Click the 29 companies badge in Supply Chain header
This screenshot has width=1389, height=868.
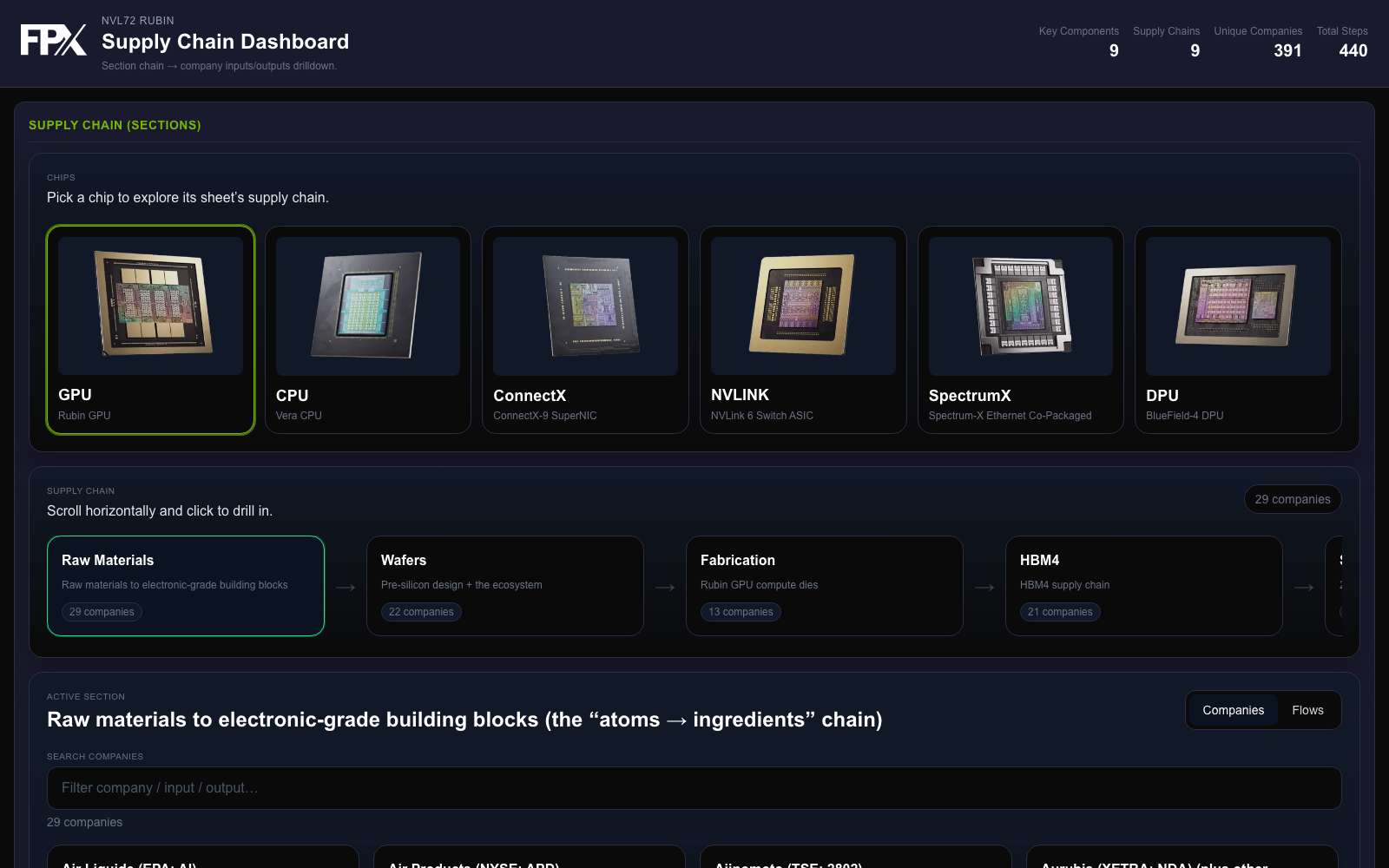click(x=1293, y=499)
